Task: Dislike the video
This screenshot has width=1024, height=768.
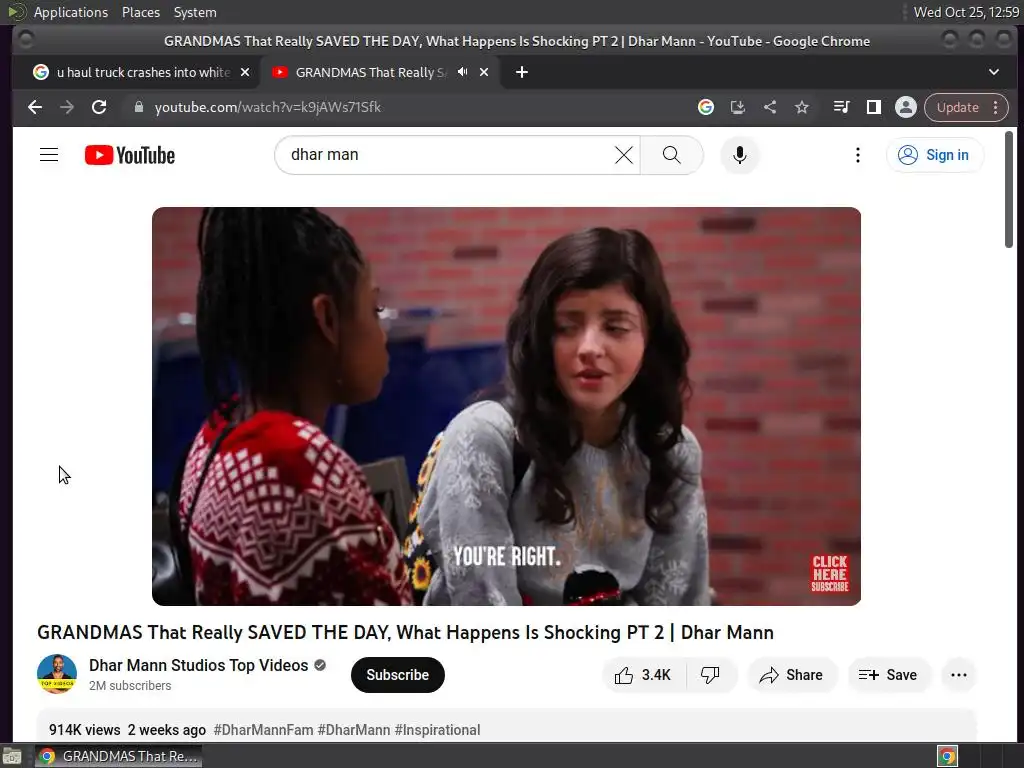Action: (x=710, y=675)
